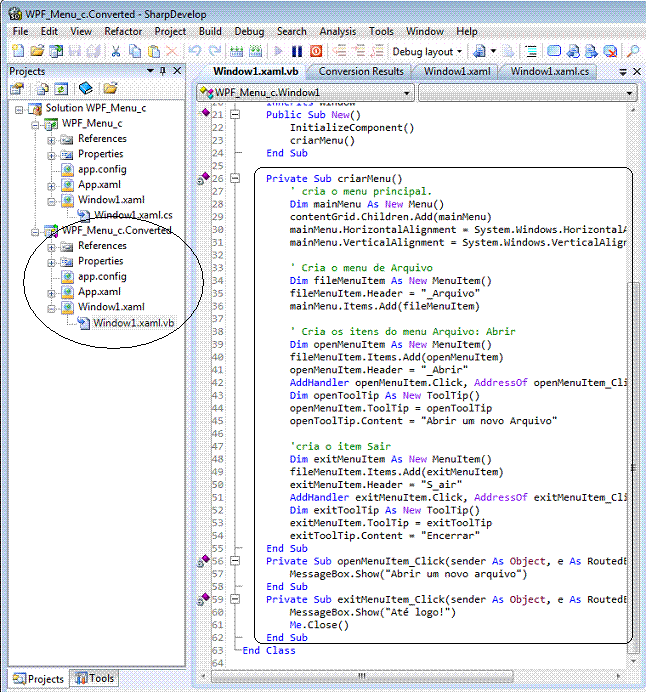
Task: Collapse the WPF_Menu_c project node
Action: tap(35, 124)
